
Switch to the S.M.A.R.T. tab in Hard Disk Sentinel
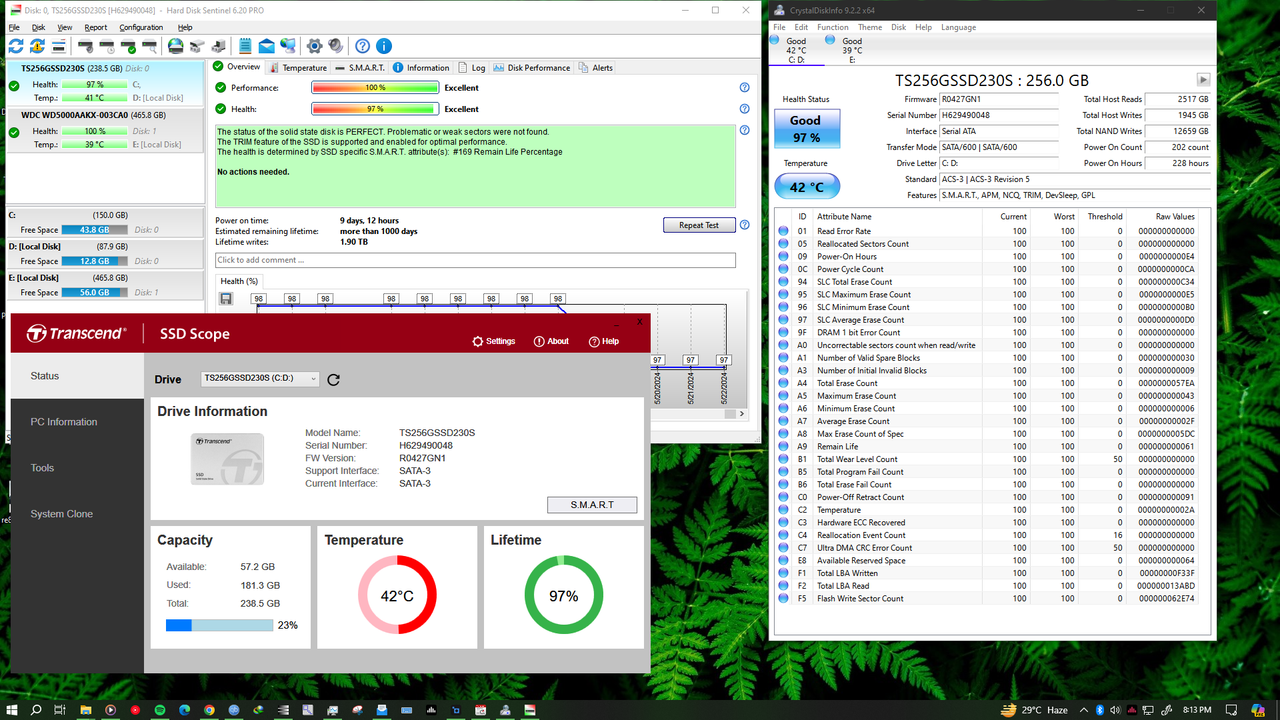(x=361, y=67)
